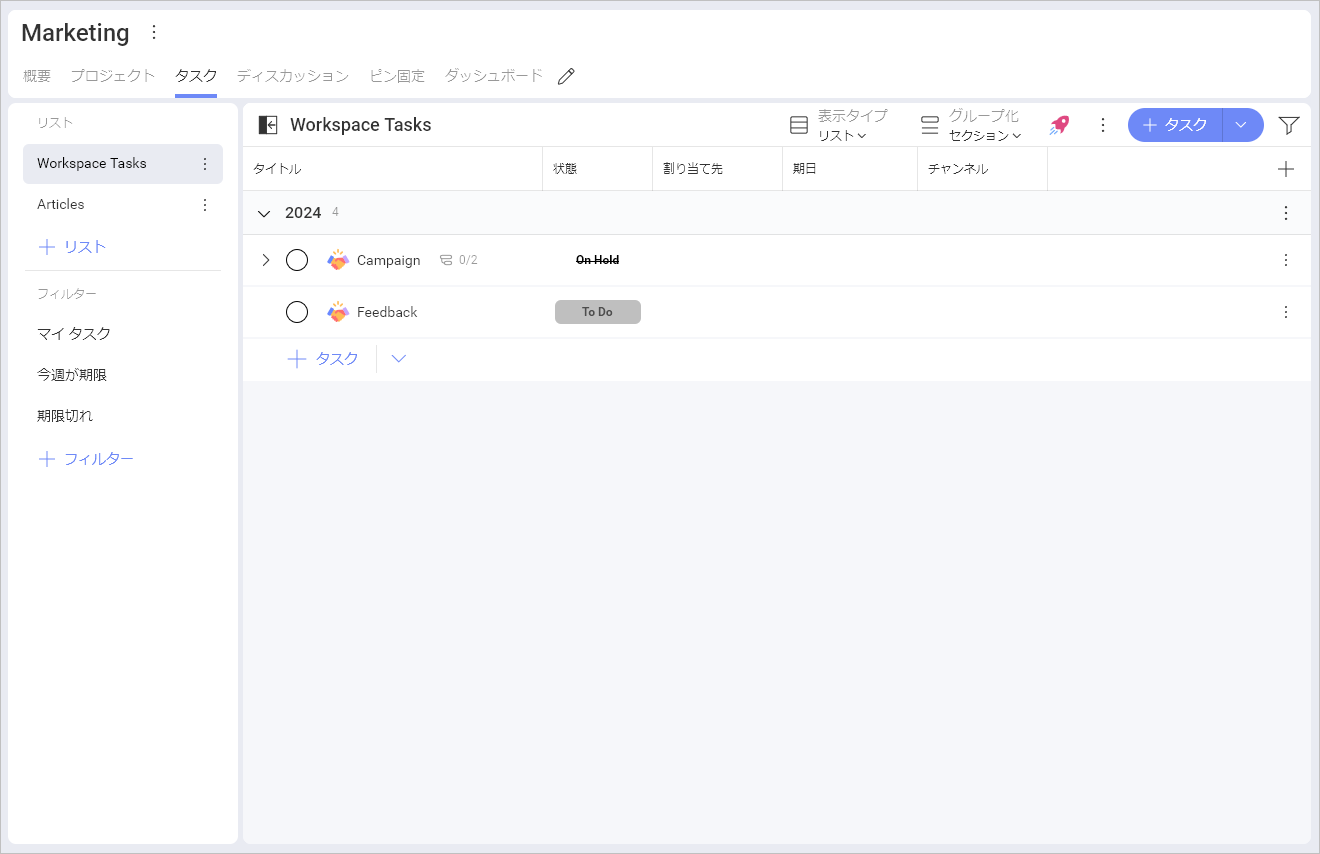Click the Feedback task's colorful app icon
This screenshot has height=854, width=1320.
(338, 312)
